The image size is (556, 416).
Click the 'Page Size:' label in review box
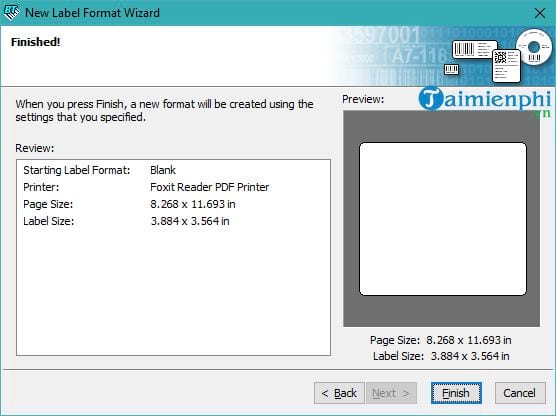pyautogui.click(x=48, y=204)
